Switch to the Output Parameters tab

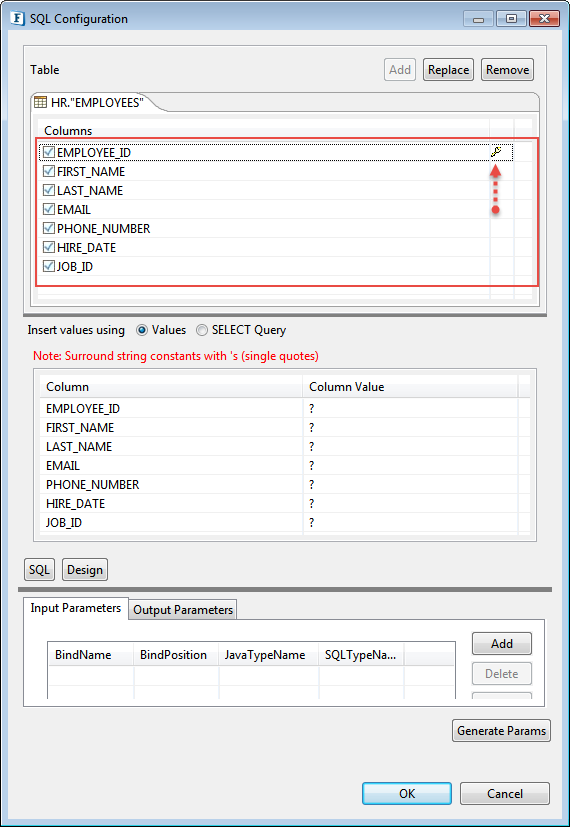coord(183,610)
